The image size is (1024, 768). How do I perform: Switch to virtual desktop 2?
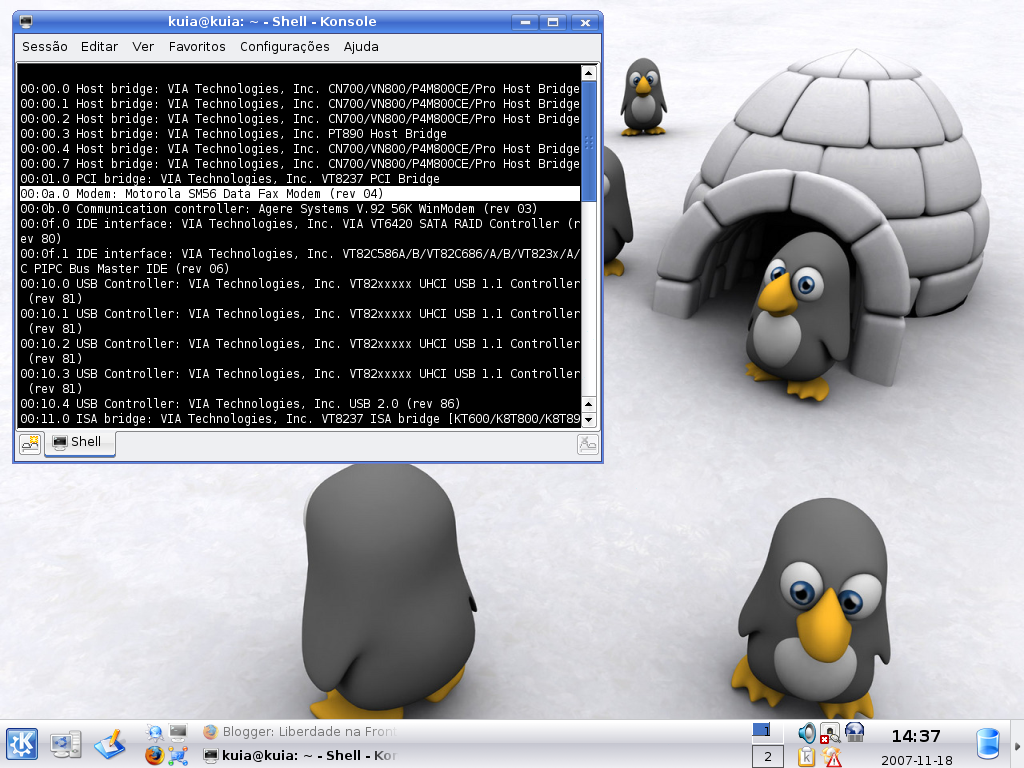pyautogui.click(x=767, y=756)
